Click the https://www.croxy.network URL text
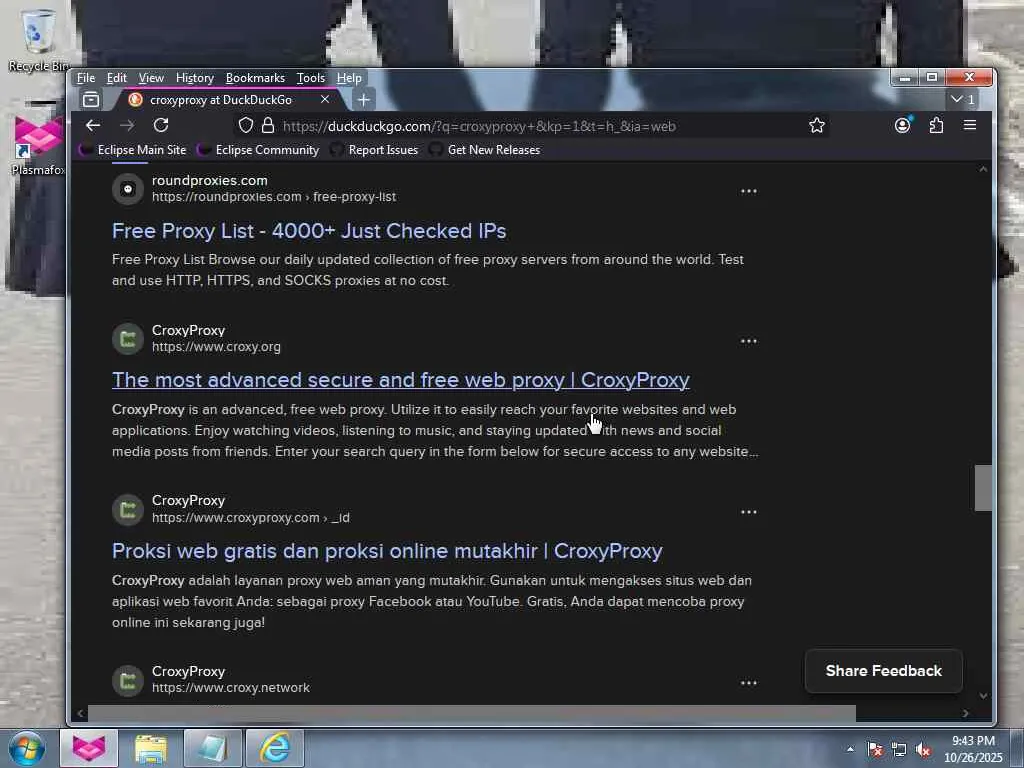Viewport: 1024px width, 768px height. (231, 688)
